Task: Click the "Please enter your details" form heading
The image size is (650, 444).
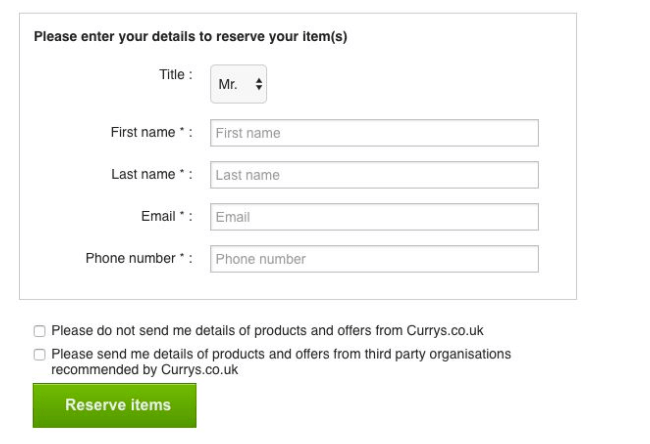Action: tap(190, 36)
